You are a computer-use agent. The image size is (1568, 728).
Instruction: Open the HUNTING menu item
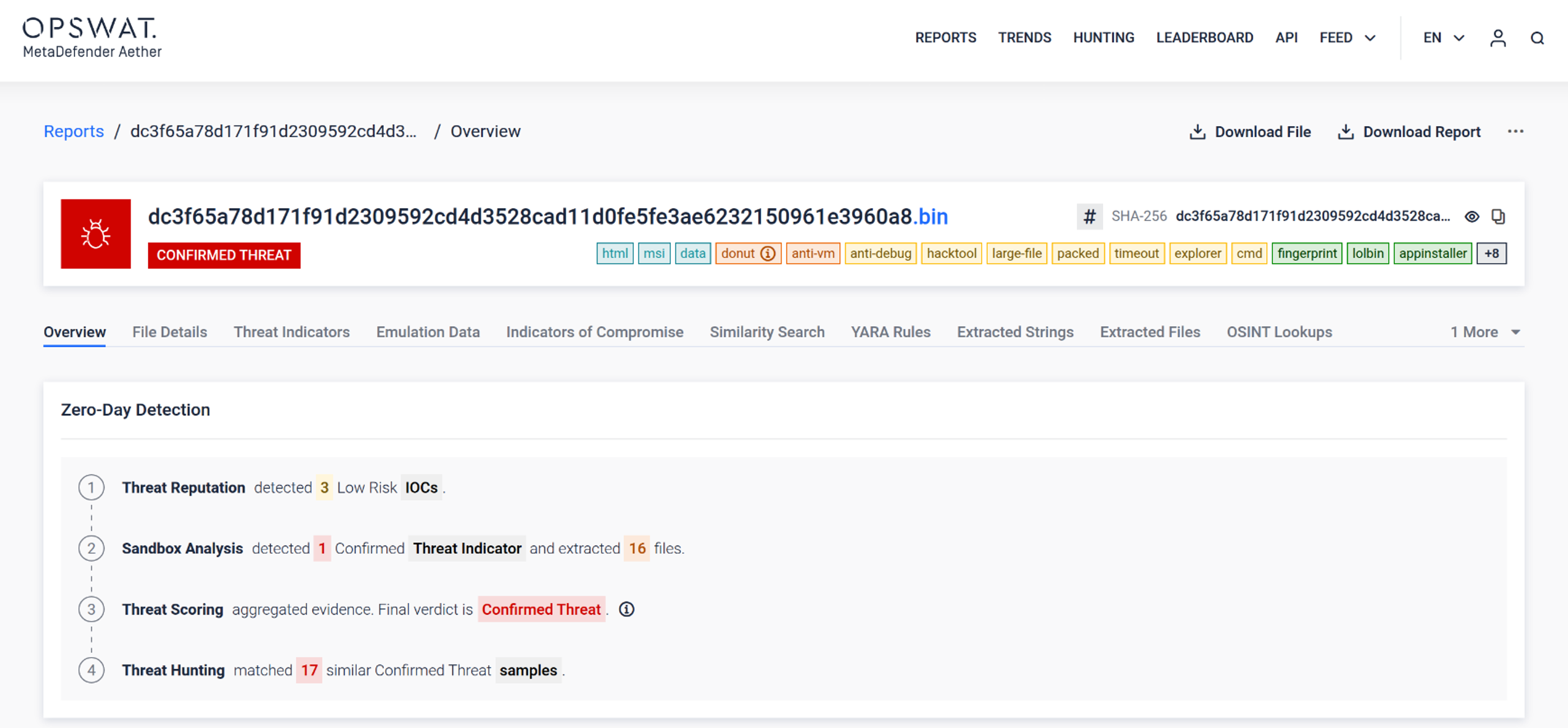coord(1103,38)
